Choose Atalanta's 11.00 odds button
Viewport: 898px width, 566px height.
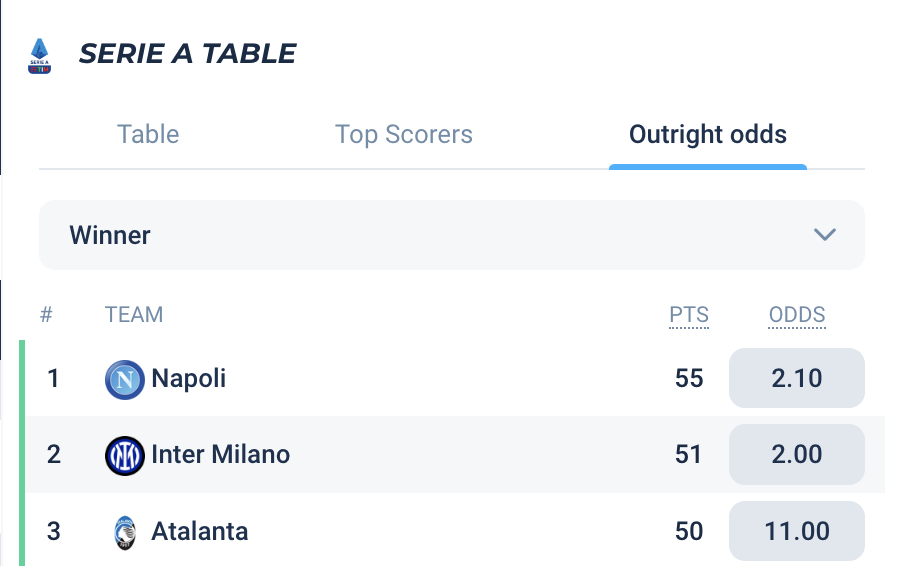[x=796, y=530]
